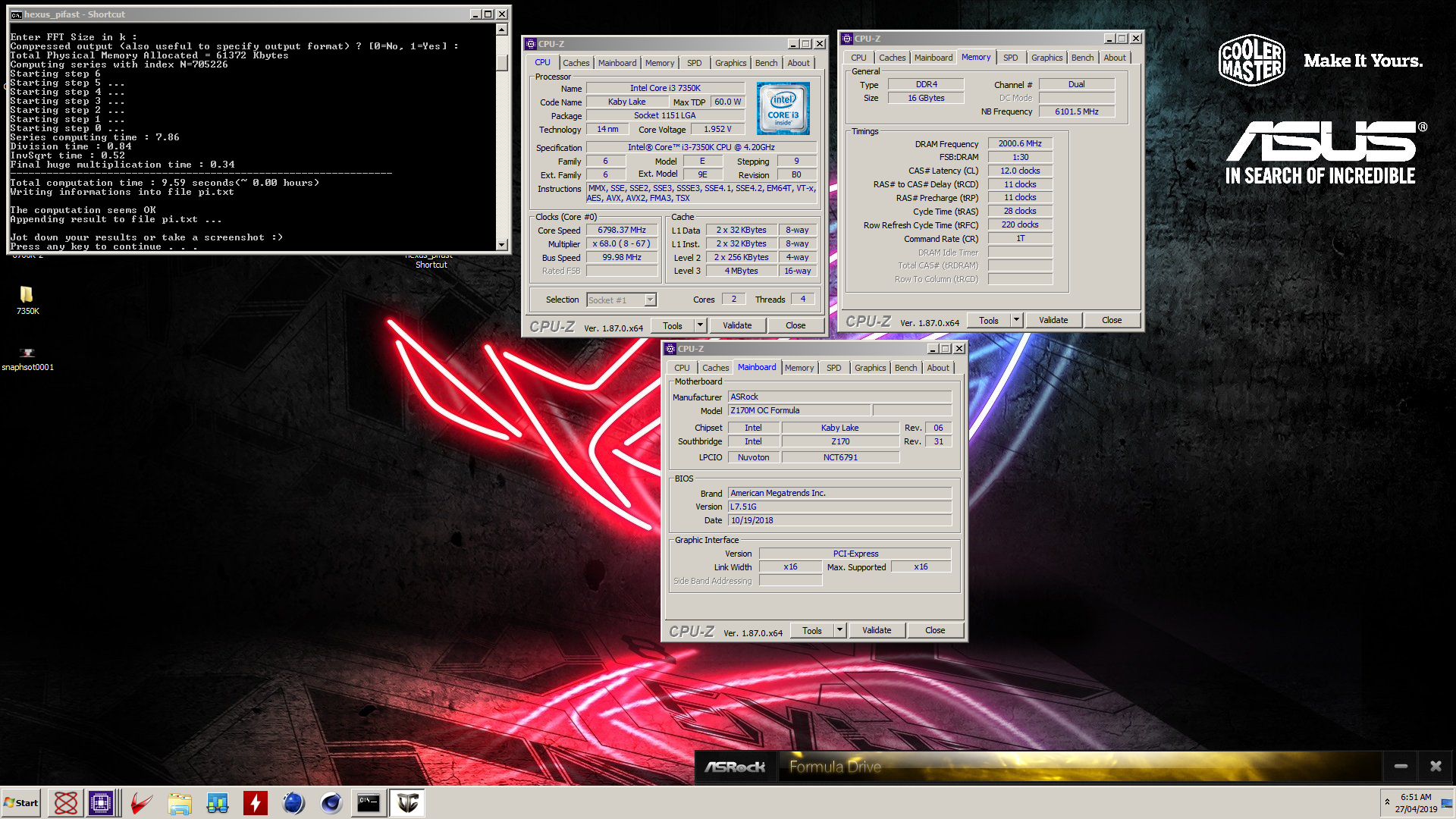Open the Bench tab in CPU window
Image resolution: width=1456 pixels, height=819 pixels.
pos(767,63)
